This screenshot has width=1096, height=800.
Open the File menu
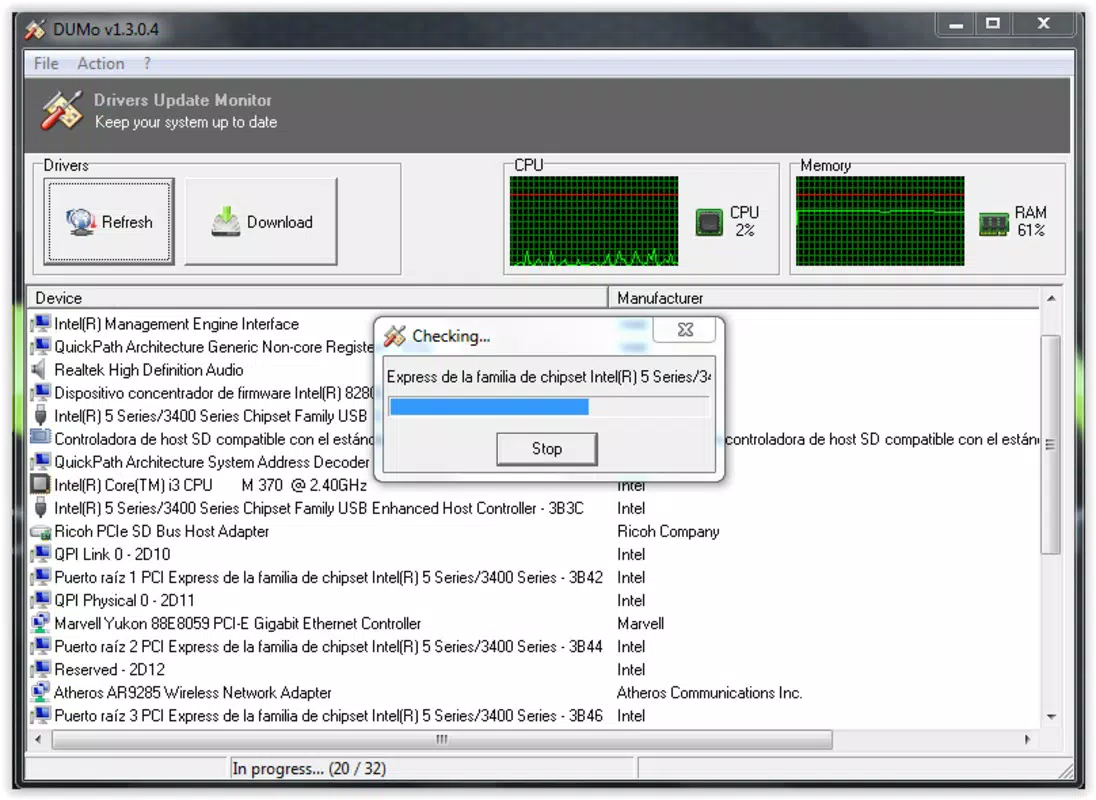tap(46, 64)
